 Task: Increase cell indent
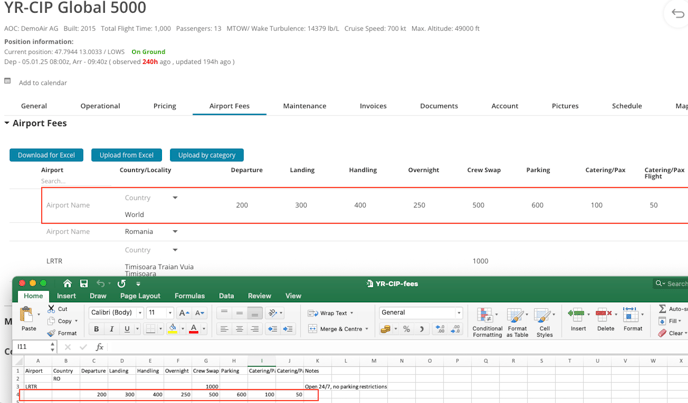288,329
